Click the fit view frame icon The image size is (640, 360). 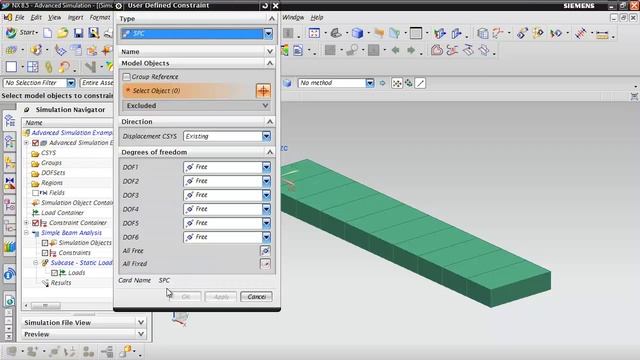[314, 33]
